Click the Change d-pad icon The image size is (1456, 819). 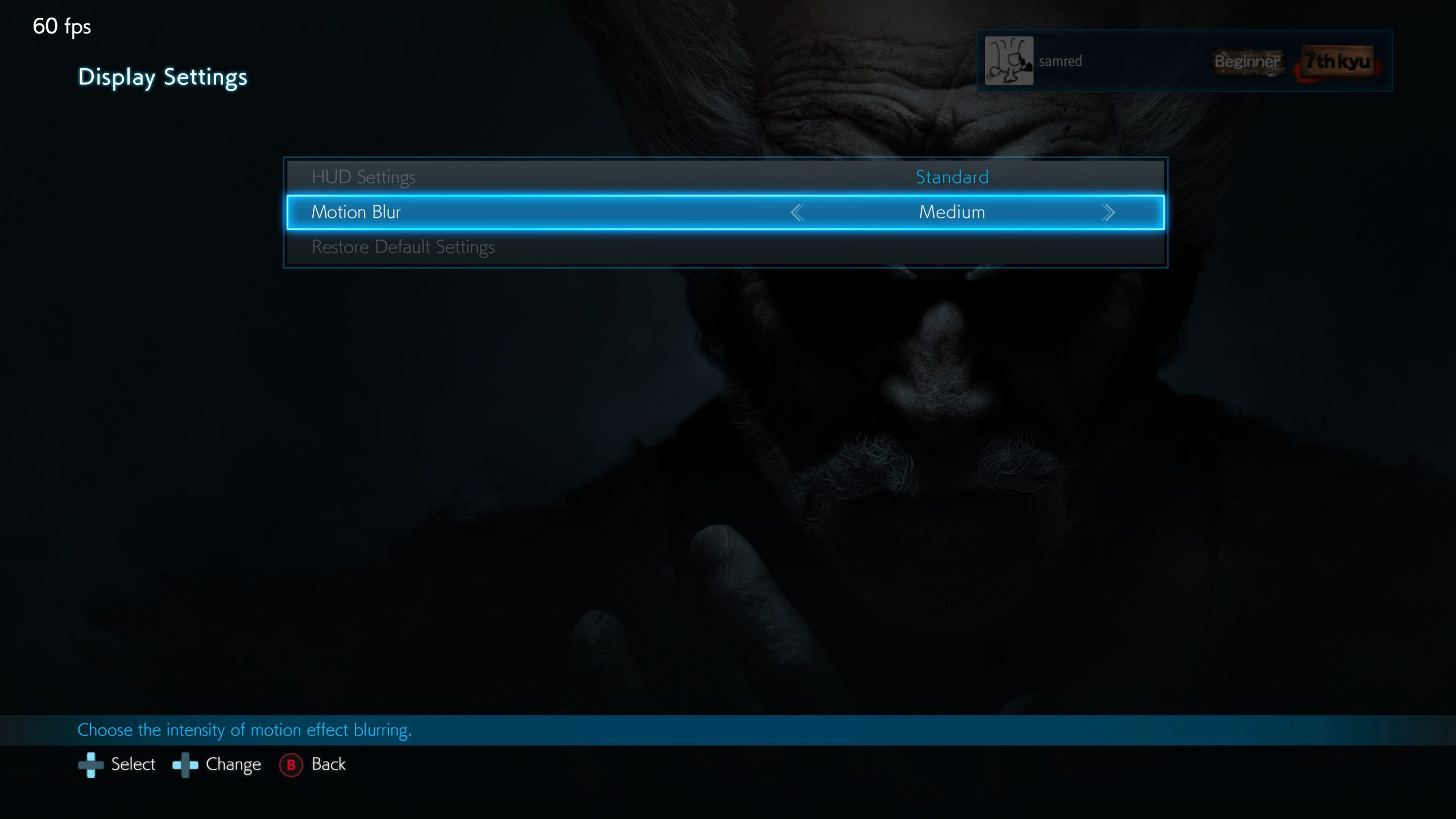185,765
